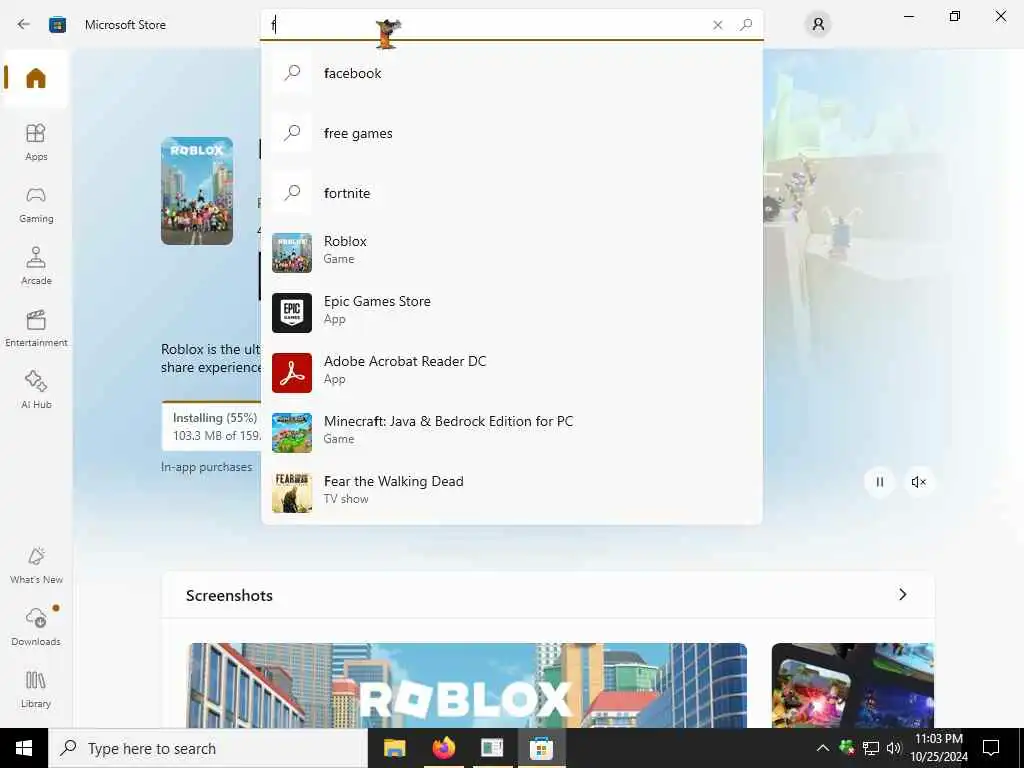Choose Fear the Walking Dead suggestion
The width and height of the screenshot is (1024, 768).
(x=511, y=493)
